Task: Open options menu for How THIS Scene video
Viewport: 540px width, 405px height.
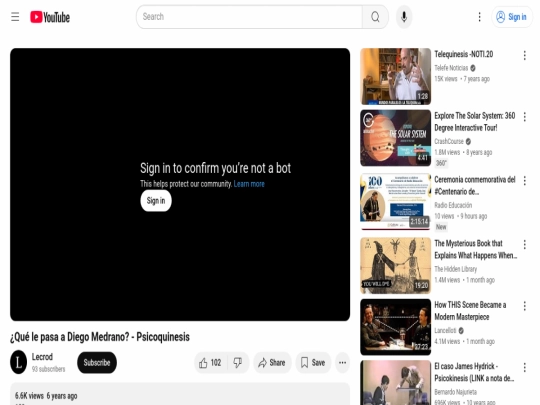Action: [525, 306]
